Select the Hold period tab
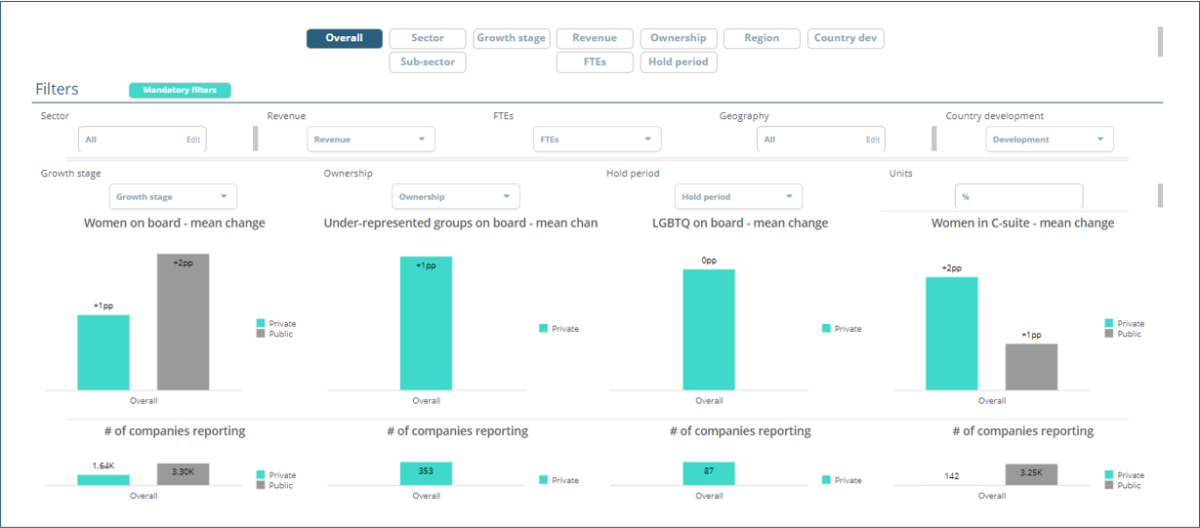The height and width of the screenshot is (528, 1200). click(678, 62)
